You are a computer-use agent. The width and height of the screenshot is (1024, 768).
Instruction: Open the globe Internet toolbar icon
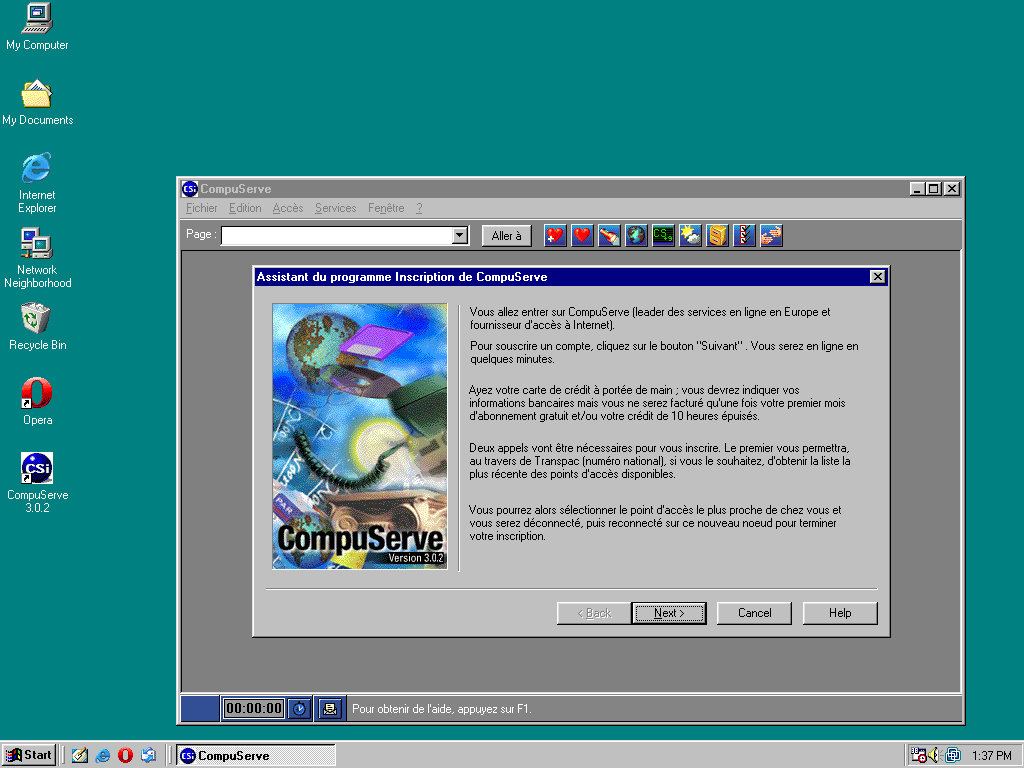coord(636,235)
